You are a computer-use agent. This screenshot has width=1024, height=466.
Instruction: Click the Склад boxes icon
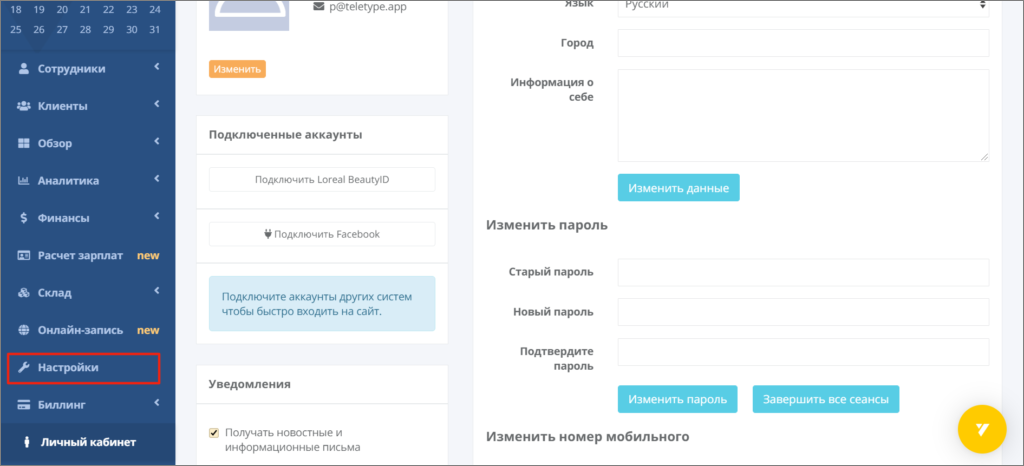coord(25,293)
